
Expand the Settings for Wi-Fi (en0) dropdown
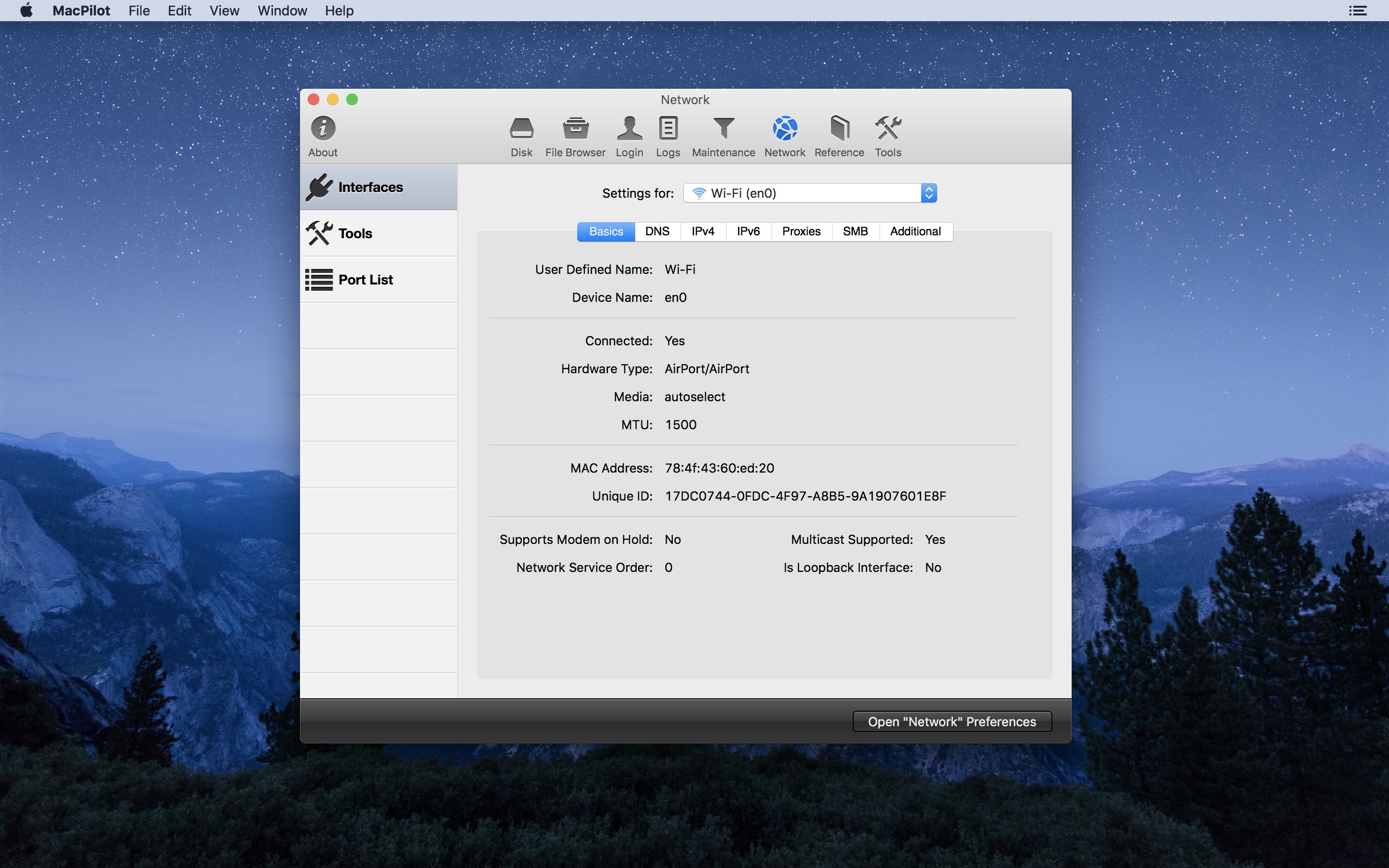pyautogui.click(x=810, y=193)
